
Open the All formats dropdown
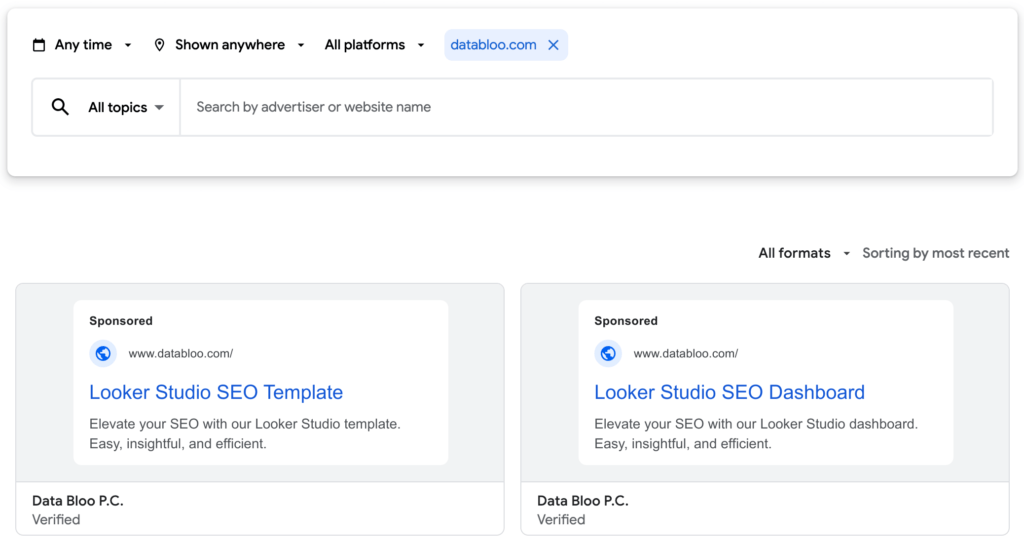804,253
